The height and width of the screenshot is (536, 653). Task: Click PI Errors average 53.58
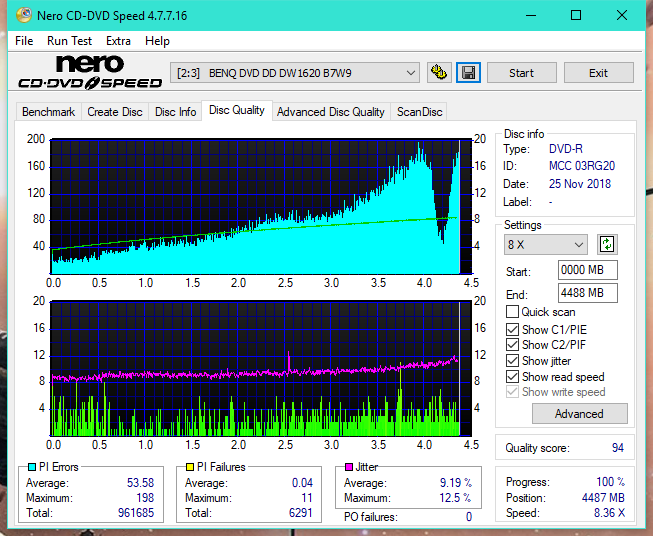[x=140, y=483]
